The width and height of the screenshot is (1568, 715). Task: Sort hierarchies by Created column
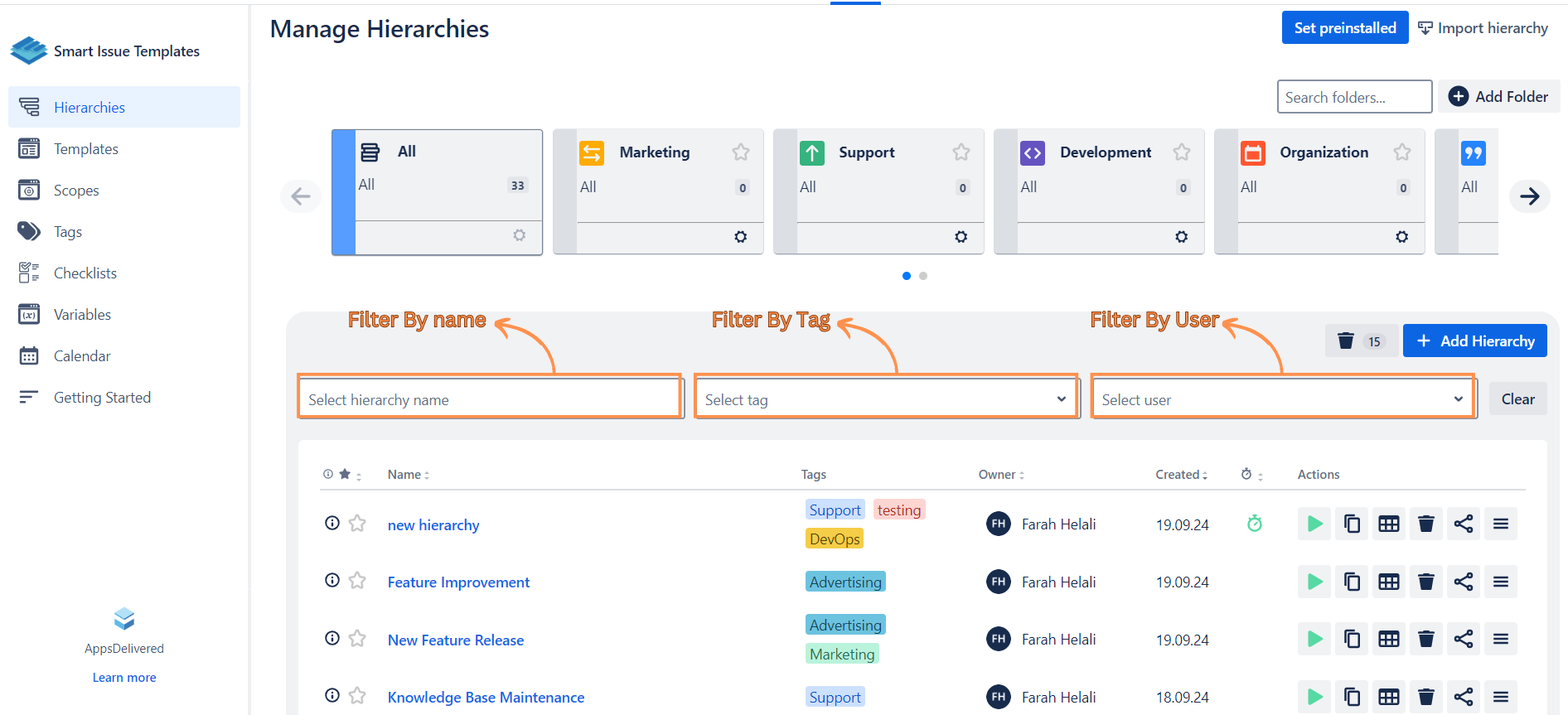[x=1181, y=475]
